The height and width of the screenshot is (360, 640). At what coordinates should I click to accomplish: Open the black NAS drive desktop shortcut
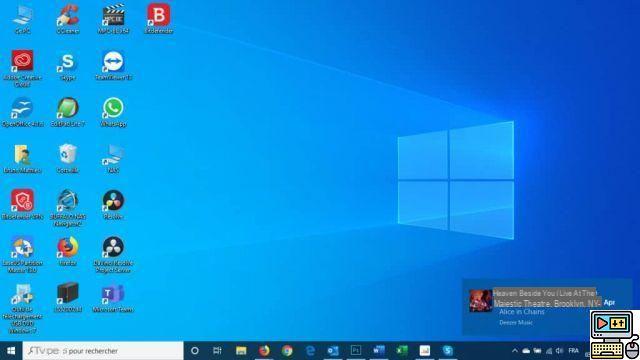pyautogui.click(x=68, y=298)
